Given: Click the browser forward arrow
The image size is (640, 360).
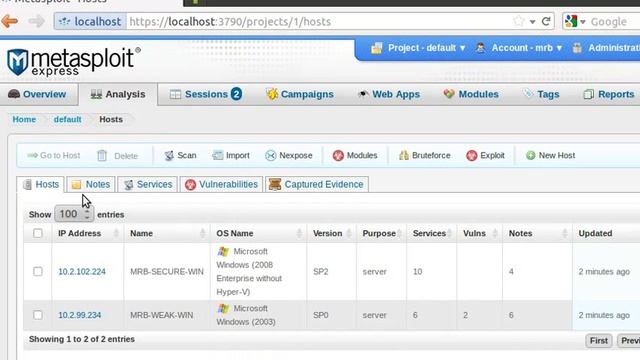Looking at the screenshot, I should pyautogui.click(x=36, y=21).
